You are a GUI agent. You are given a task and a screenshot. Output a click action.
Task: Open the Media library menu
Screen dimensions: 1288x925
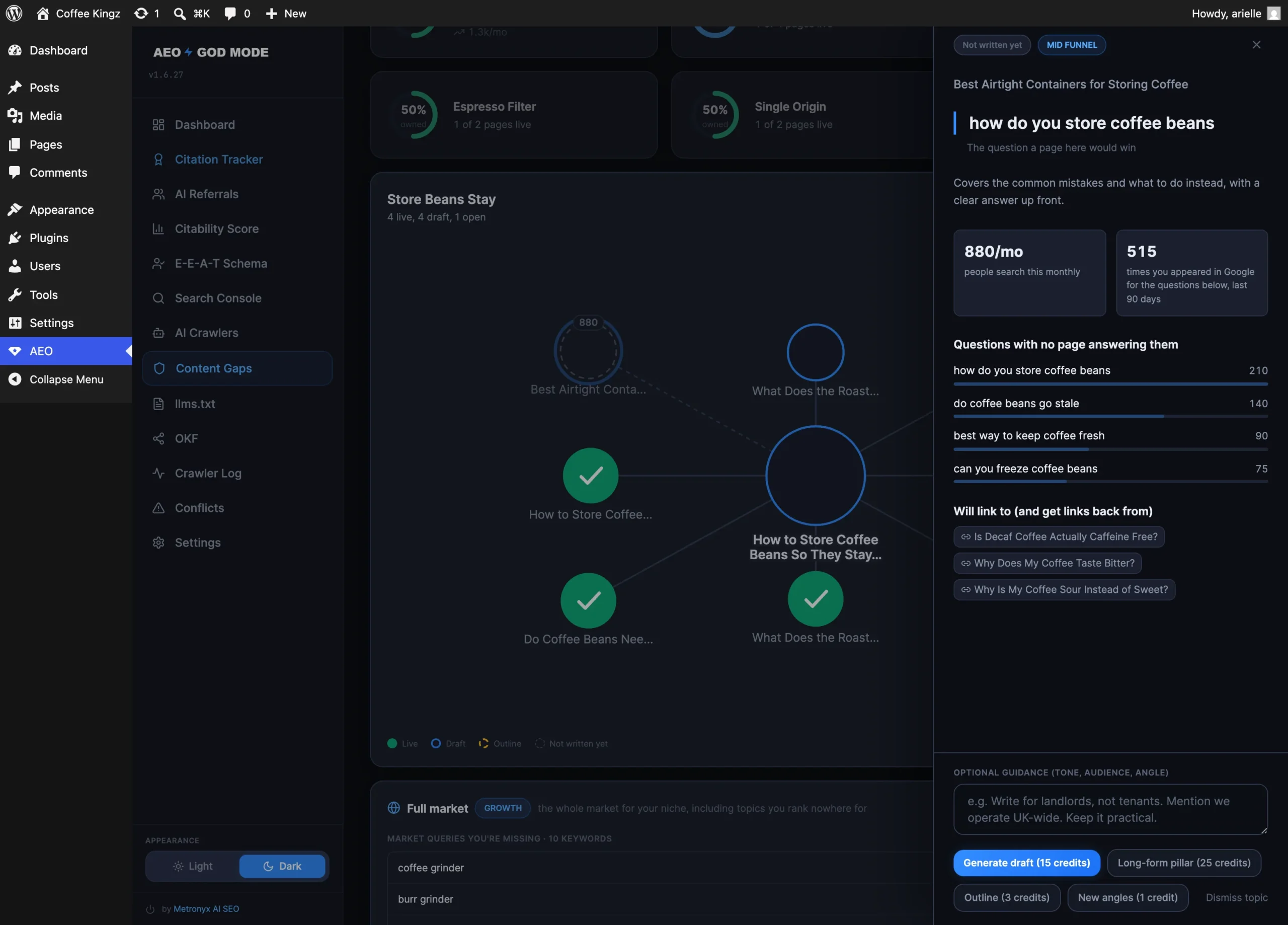tap(66, 115)
